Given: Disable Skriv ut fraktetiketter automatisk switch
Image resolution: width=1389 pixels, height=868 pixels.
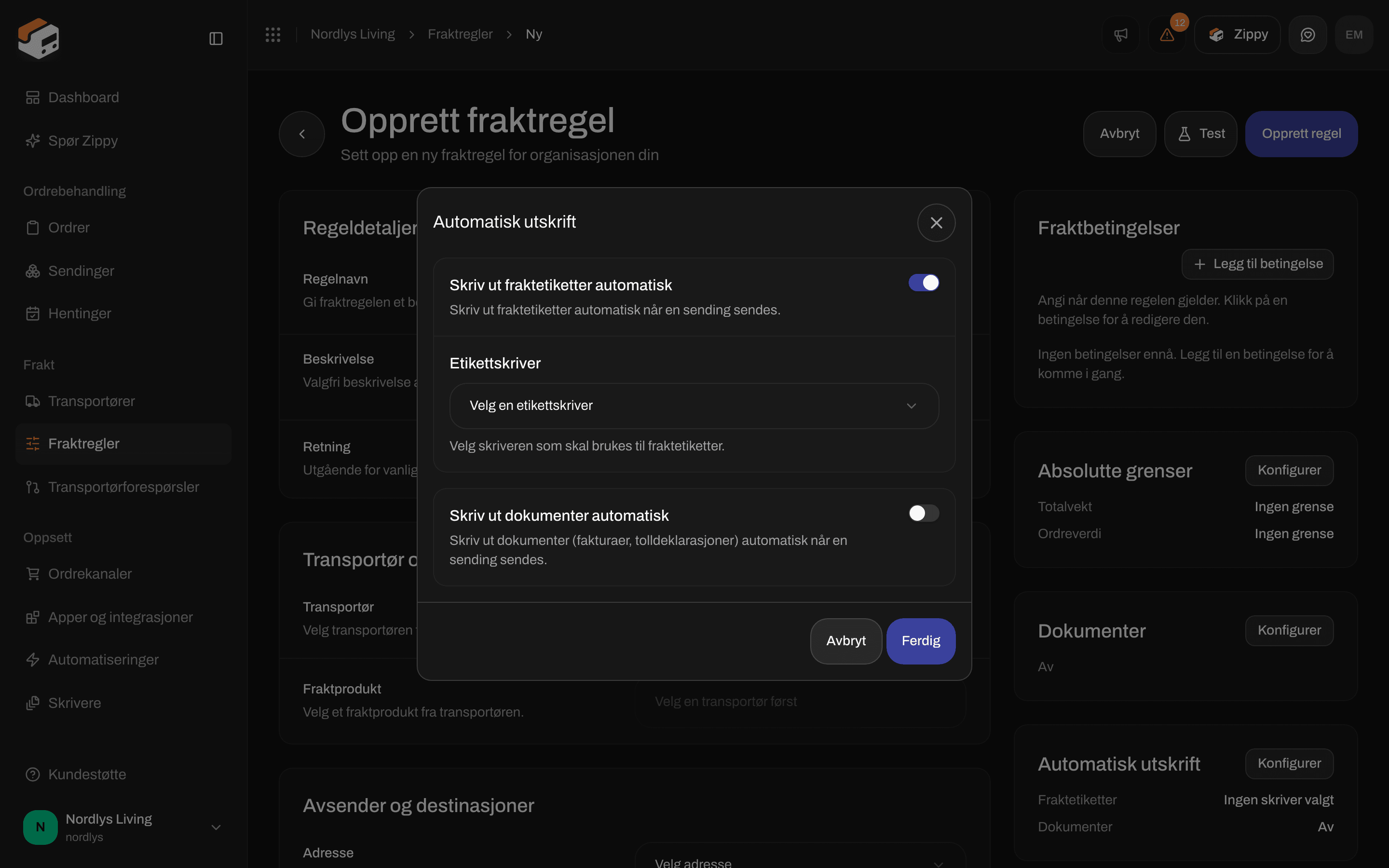Looking at the screenshot, I should point(924,283).
